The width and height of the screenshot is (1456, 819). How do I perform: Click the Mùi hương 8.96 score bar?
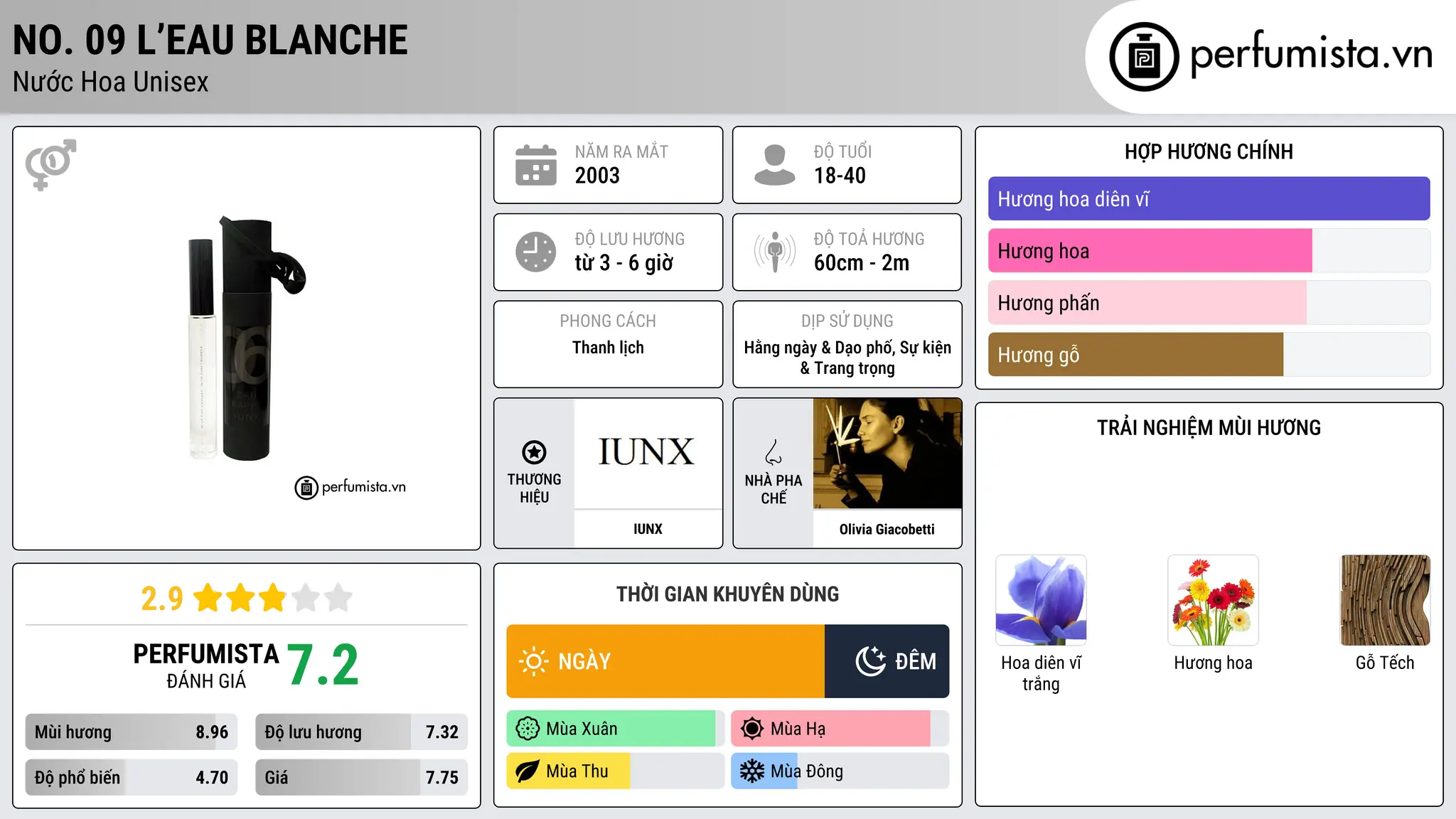pyautogui.click(x=132, y=732)
